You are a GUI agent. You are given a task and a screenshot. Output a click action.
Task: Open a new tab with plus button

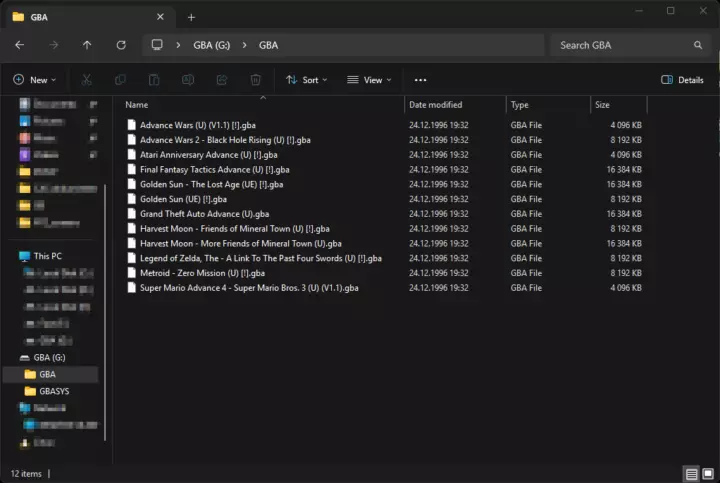coord(191,17)
